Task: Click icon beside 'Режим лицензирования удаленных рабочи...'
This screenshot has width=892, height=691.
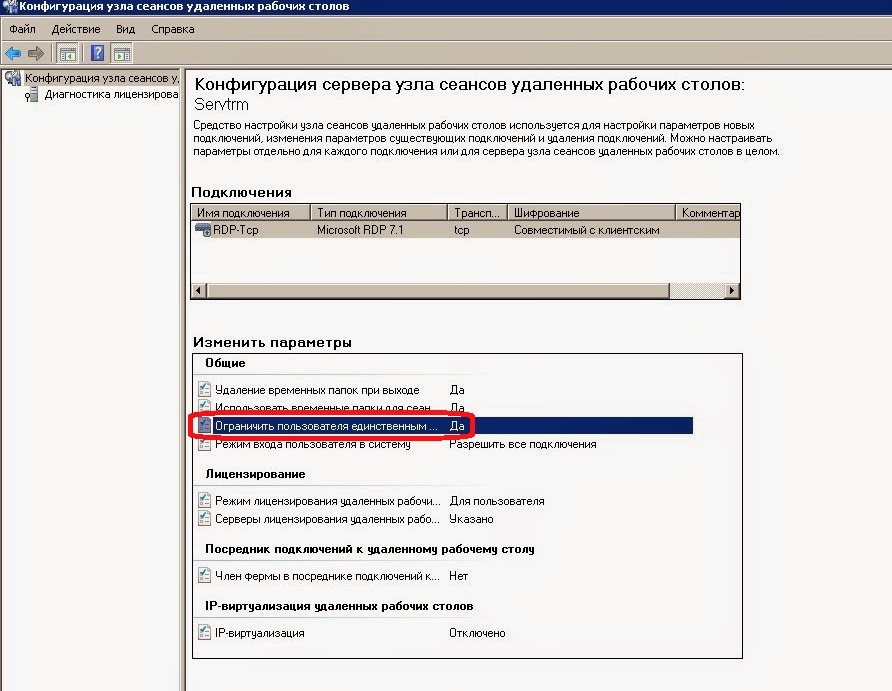Action: [x=204, y=500]
